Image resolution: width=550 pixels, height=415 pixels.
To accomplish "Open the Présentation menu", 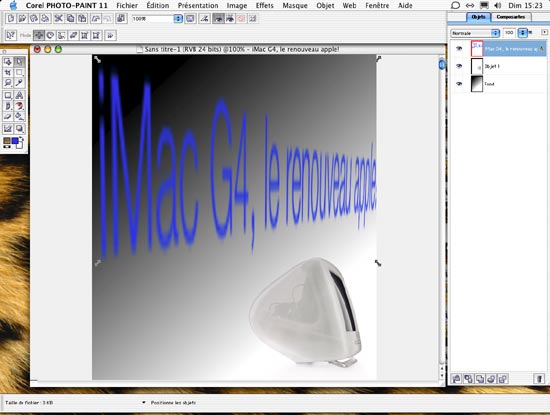I will [x=198, y=5].
